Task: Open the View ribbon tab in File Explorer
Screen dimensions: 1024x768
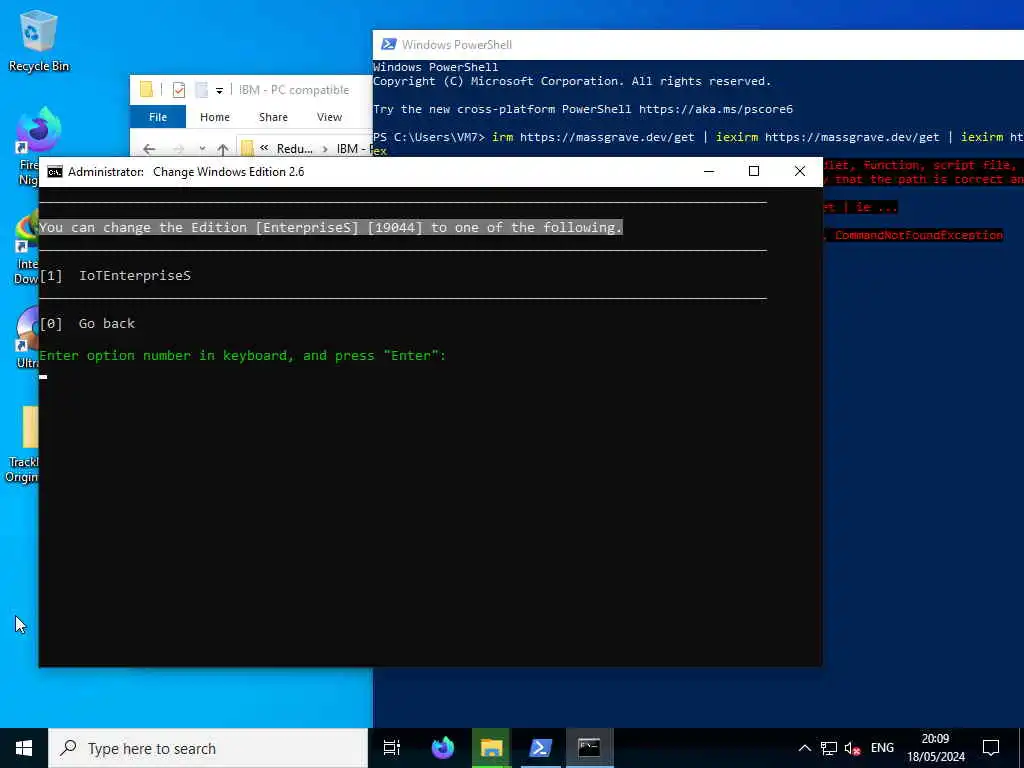Action: point(329,117)
